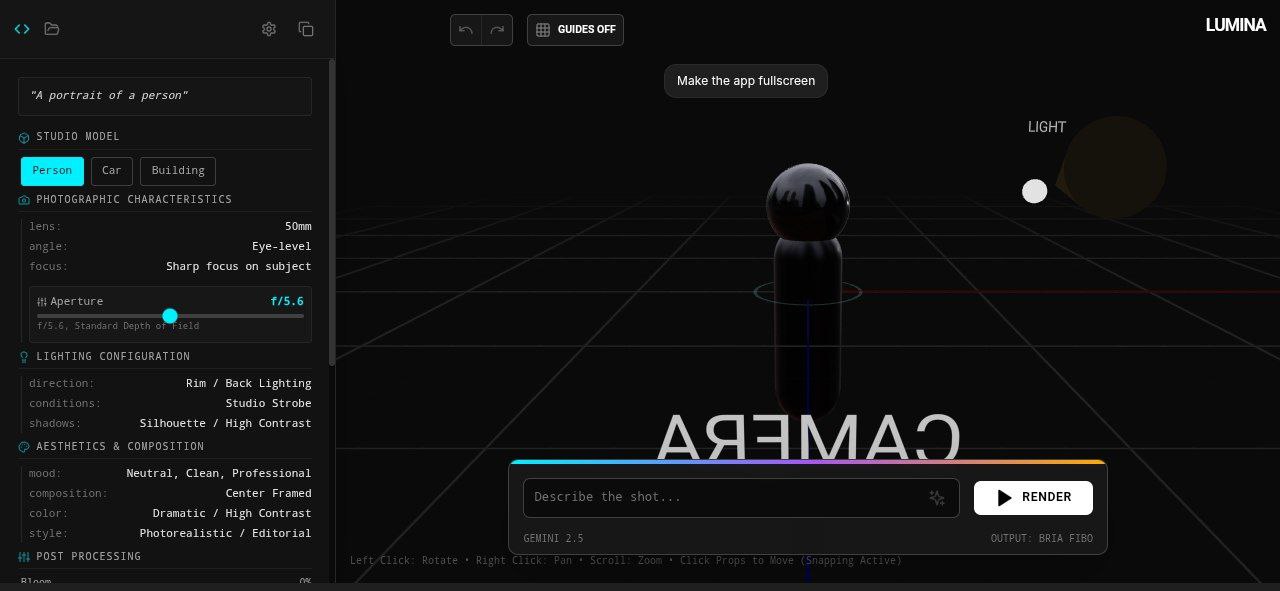Select the Building studio model

pos(178,171)
